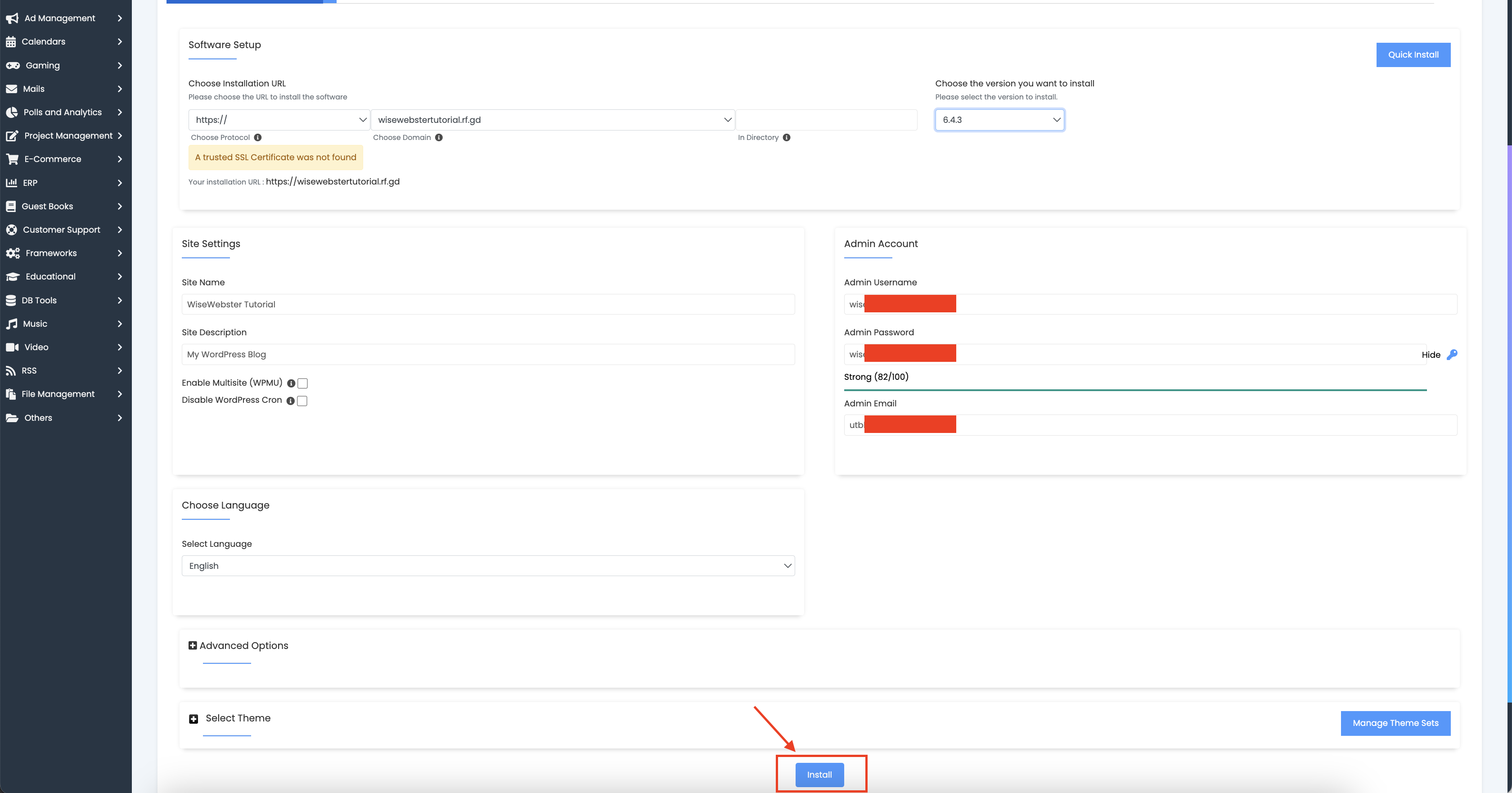The width and height of the screenshot is (1512, 793).
Task: Click the In Directory info icon
Action: [x=787, y=137]
